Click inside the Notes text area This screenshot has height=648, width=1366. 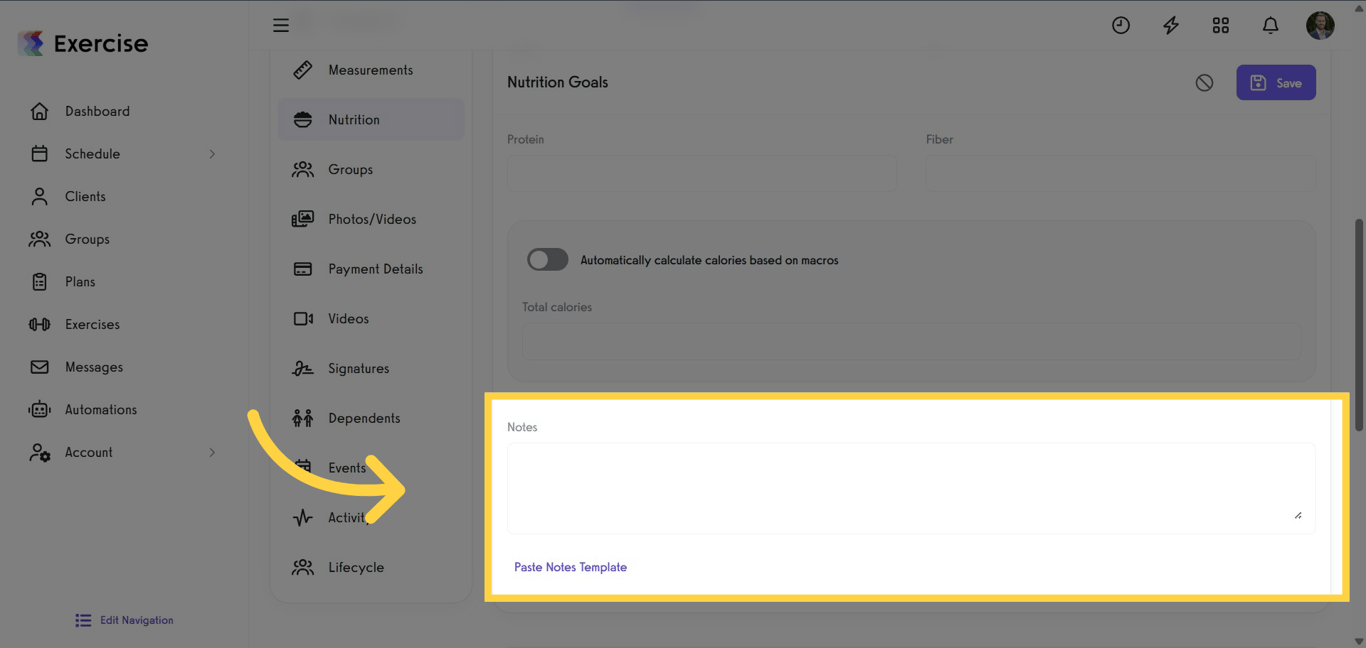(911, 487)
